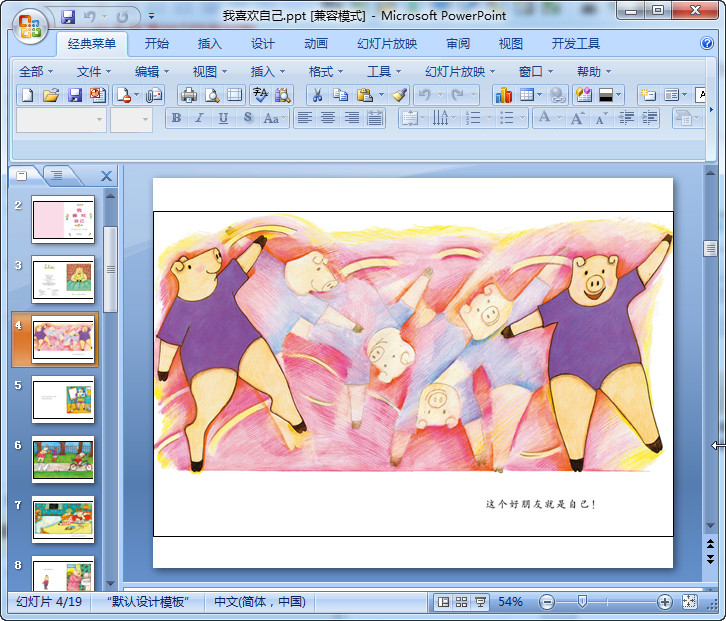Toggle text Shadow formatting

pyautogui.click(x=248, y=118)
